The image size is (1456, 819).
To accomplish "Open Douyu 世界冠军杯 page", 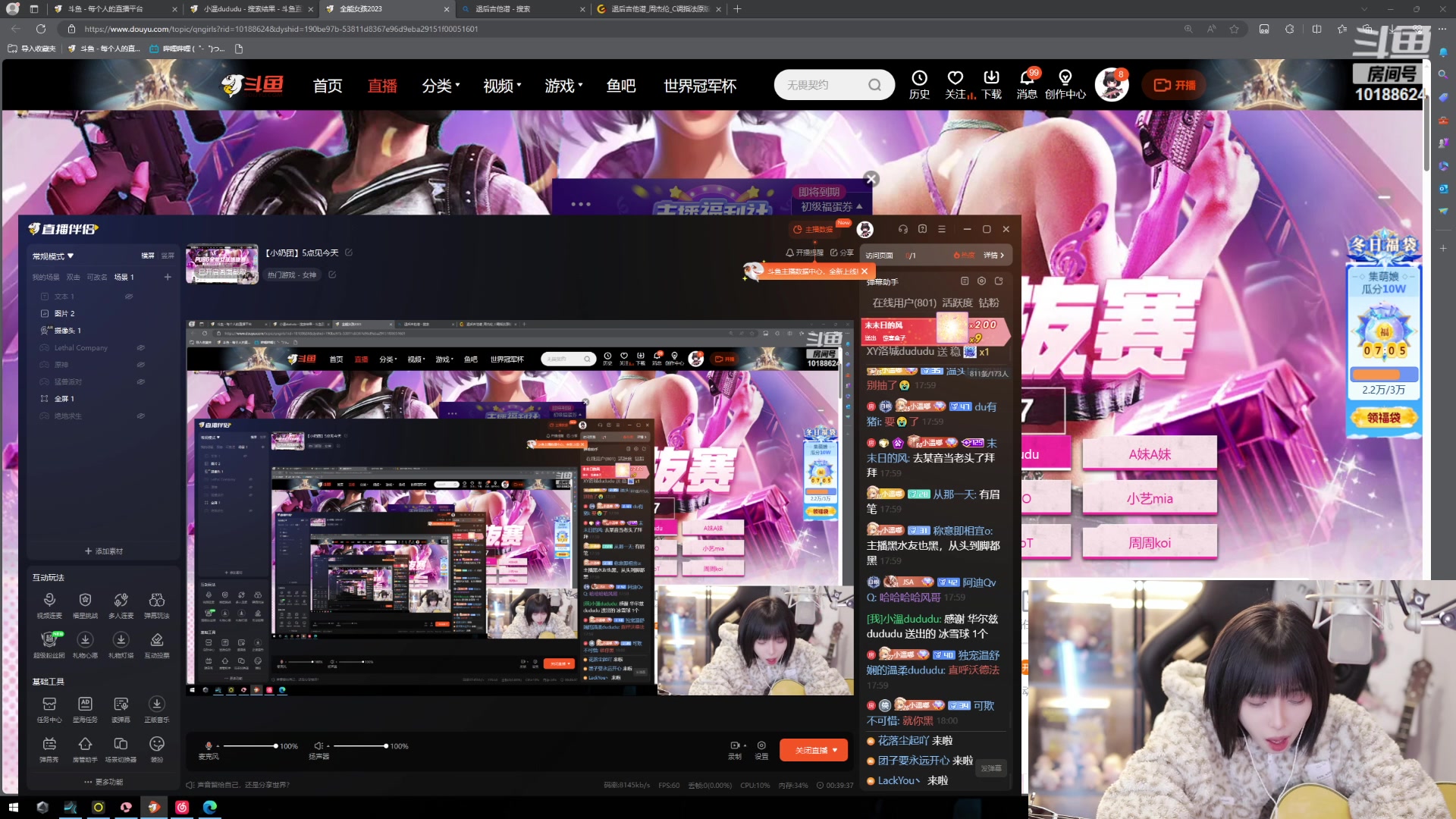I will click(x=700, y=86).
